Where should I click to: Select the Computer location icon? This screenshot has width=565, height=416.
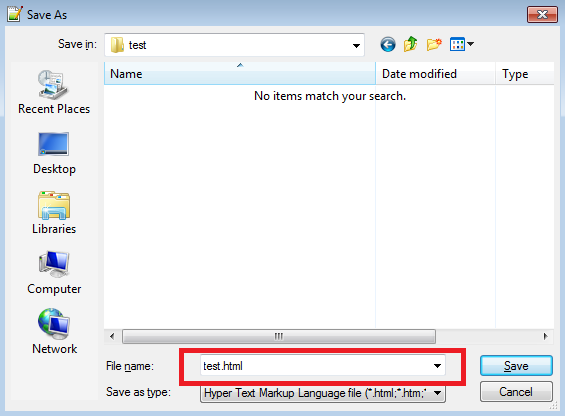pos(54,273)
